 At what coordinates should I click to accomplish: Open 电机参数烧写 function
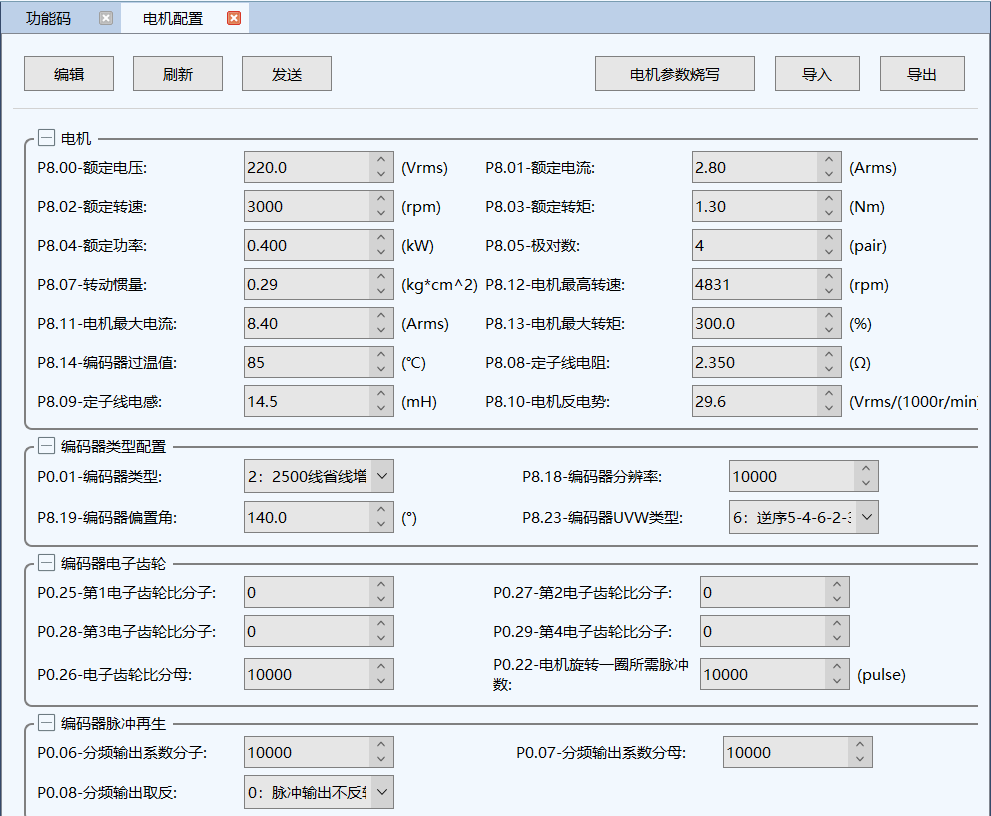(x=674, y=74)
